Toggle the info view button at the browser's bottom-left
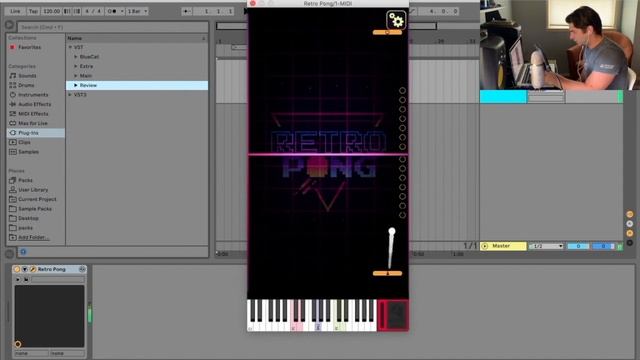The height and width of the screenshot is (360, 640). [9, 254]
